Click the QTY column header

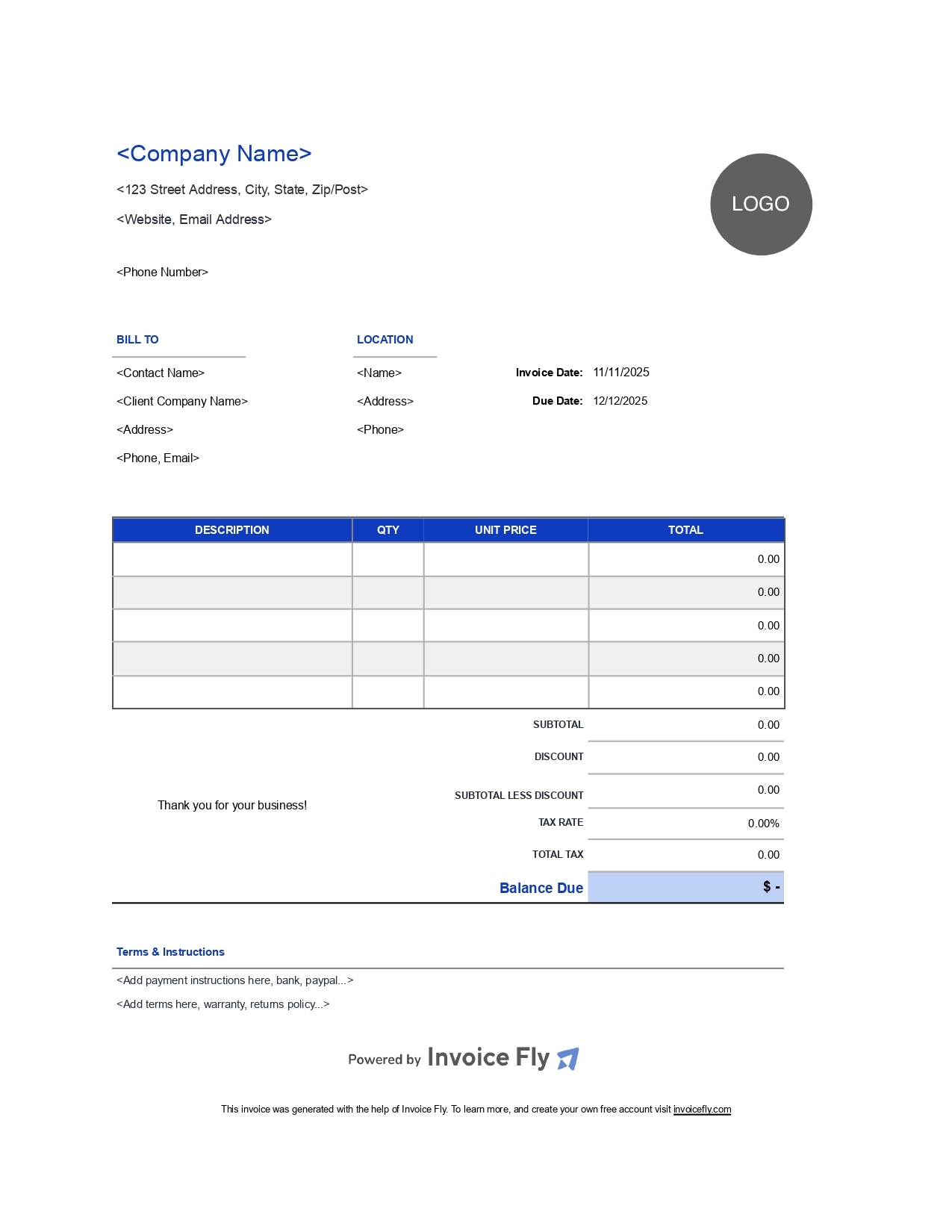point(388,530)
